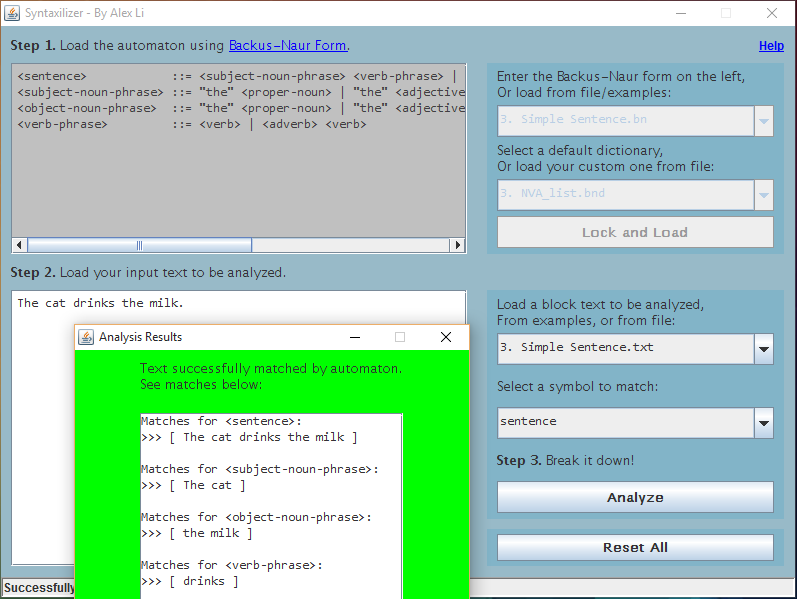This screenshot has height=599, width=797.
Task: Click the BNF horizontal scrollbar thumb
Action: click(x=139, y=245)
